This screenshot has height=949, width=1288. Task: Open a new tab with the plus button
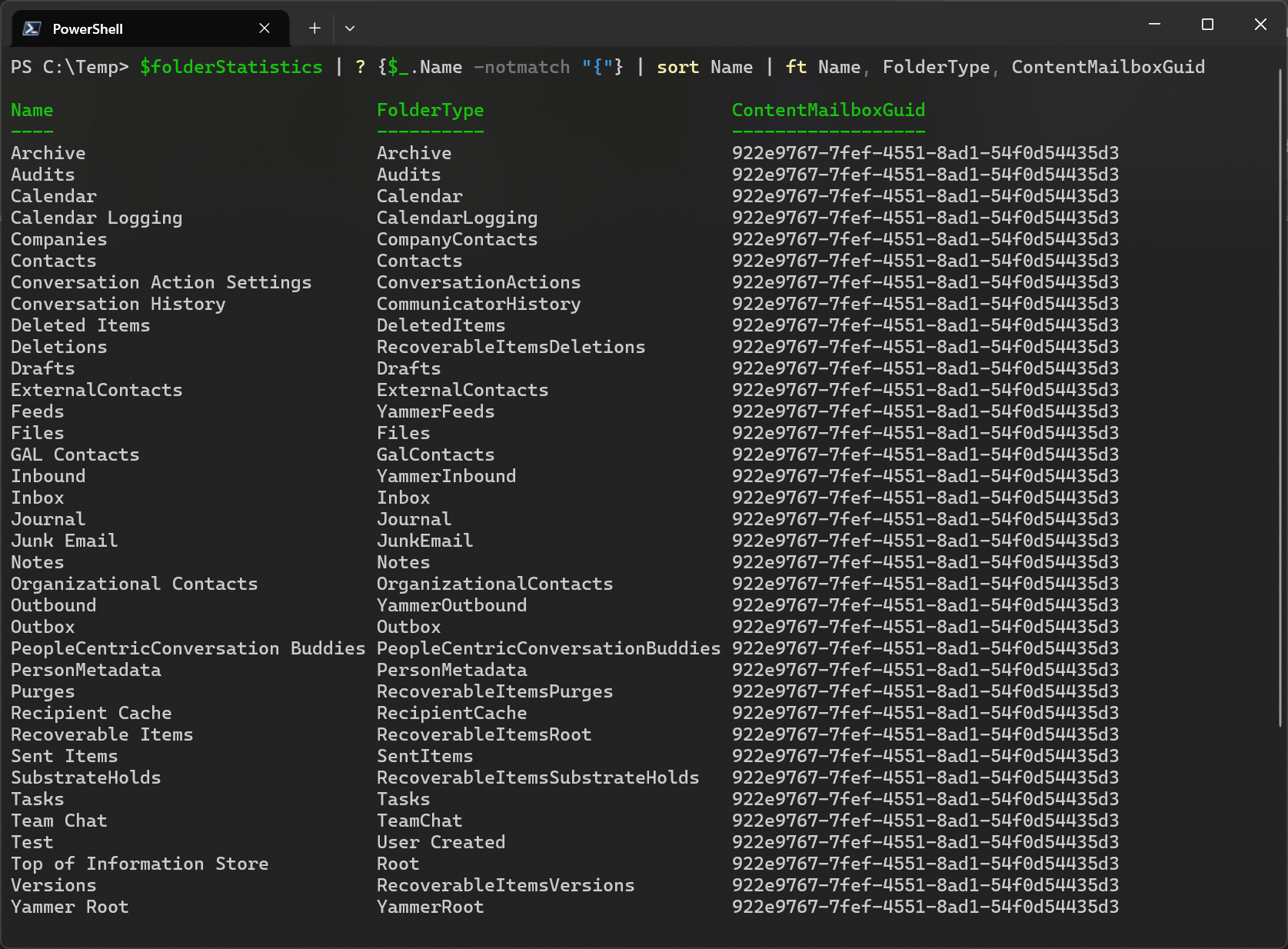[315, 28]
